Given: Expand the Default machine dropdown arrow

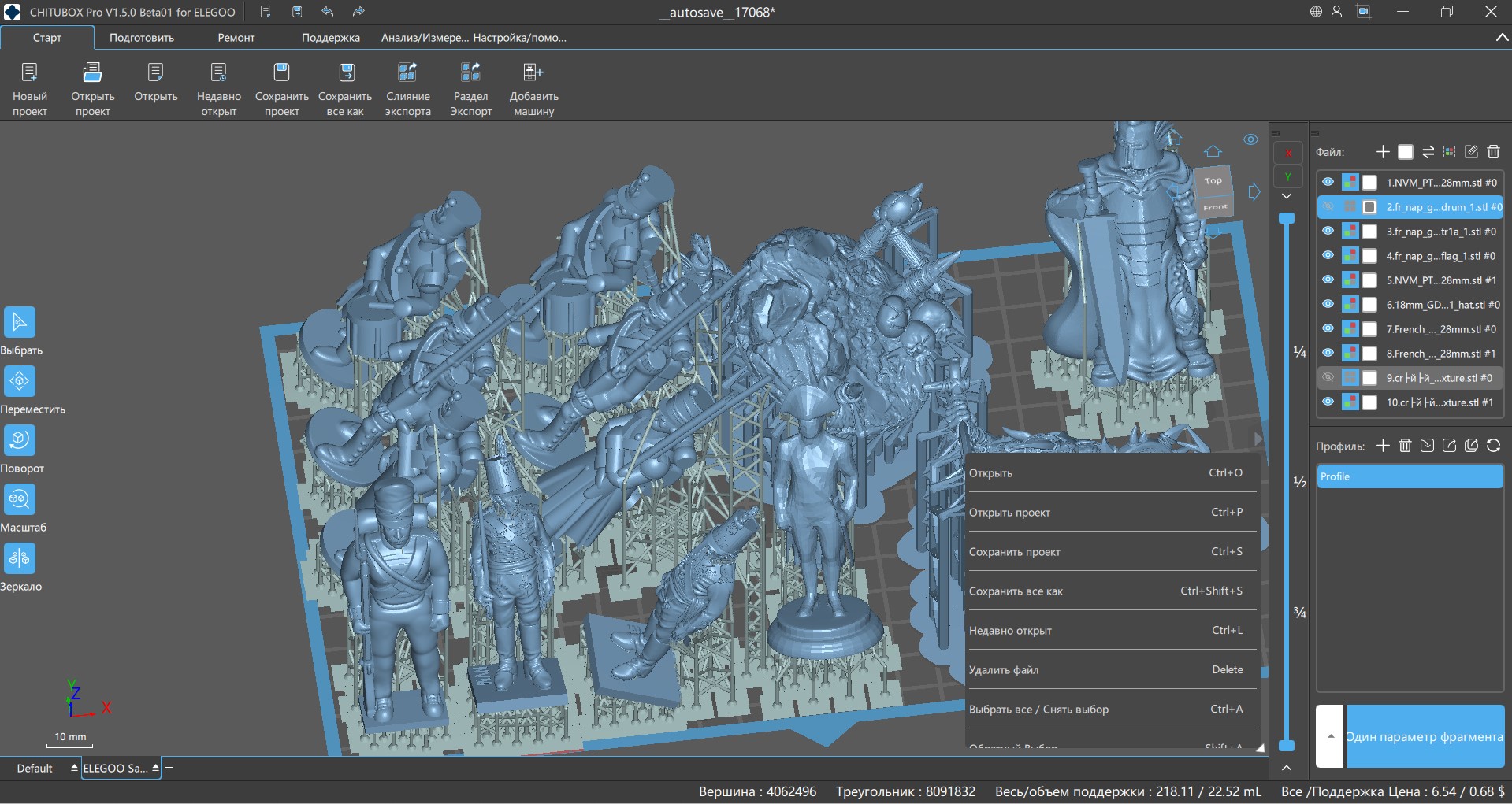Looking at the screenshot, I should (x=74, y=768).
